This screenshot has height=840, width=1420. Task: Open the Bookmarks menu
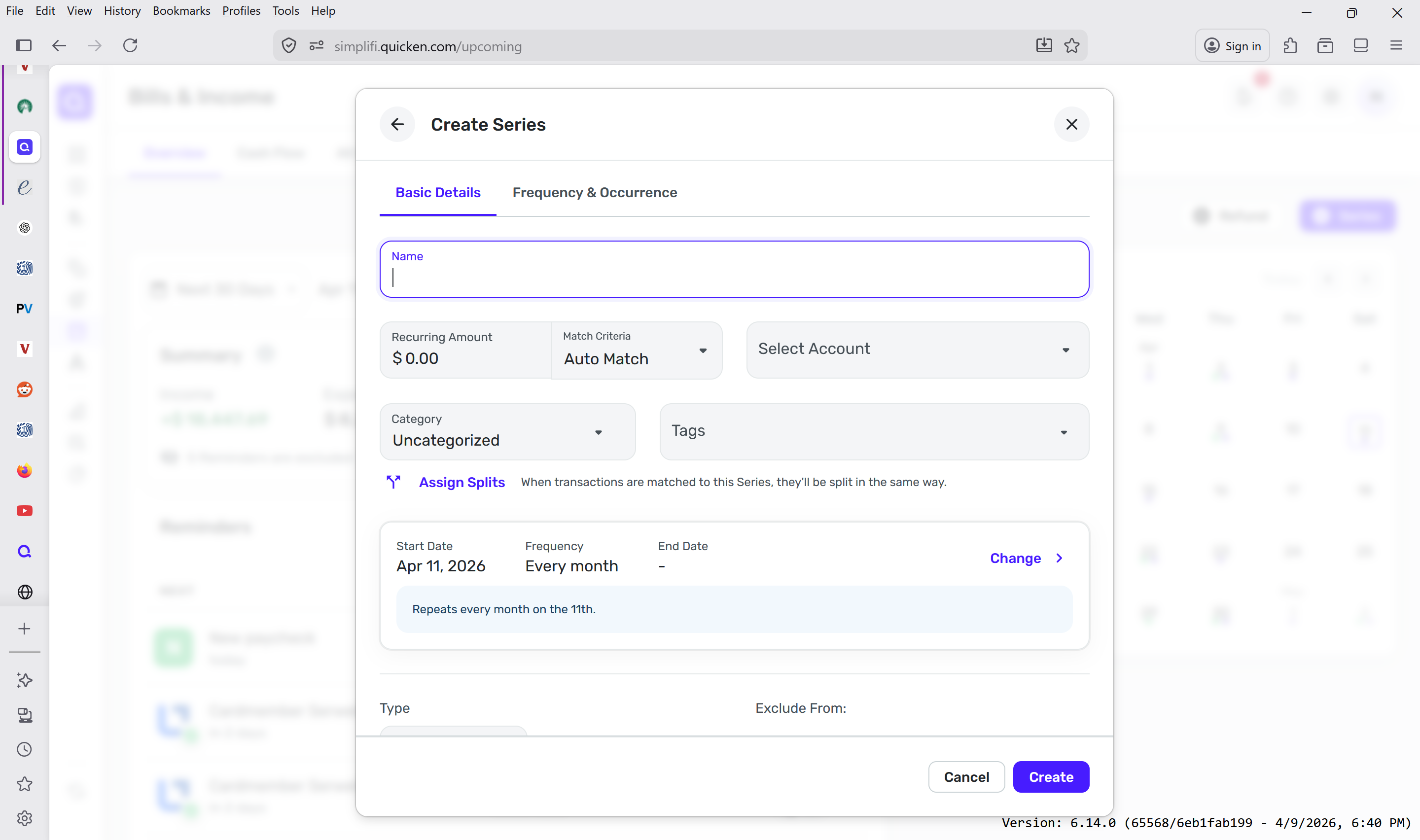(181, 11)
